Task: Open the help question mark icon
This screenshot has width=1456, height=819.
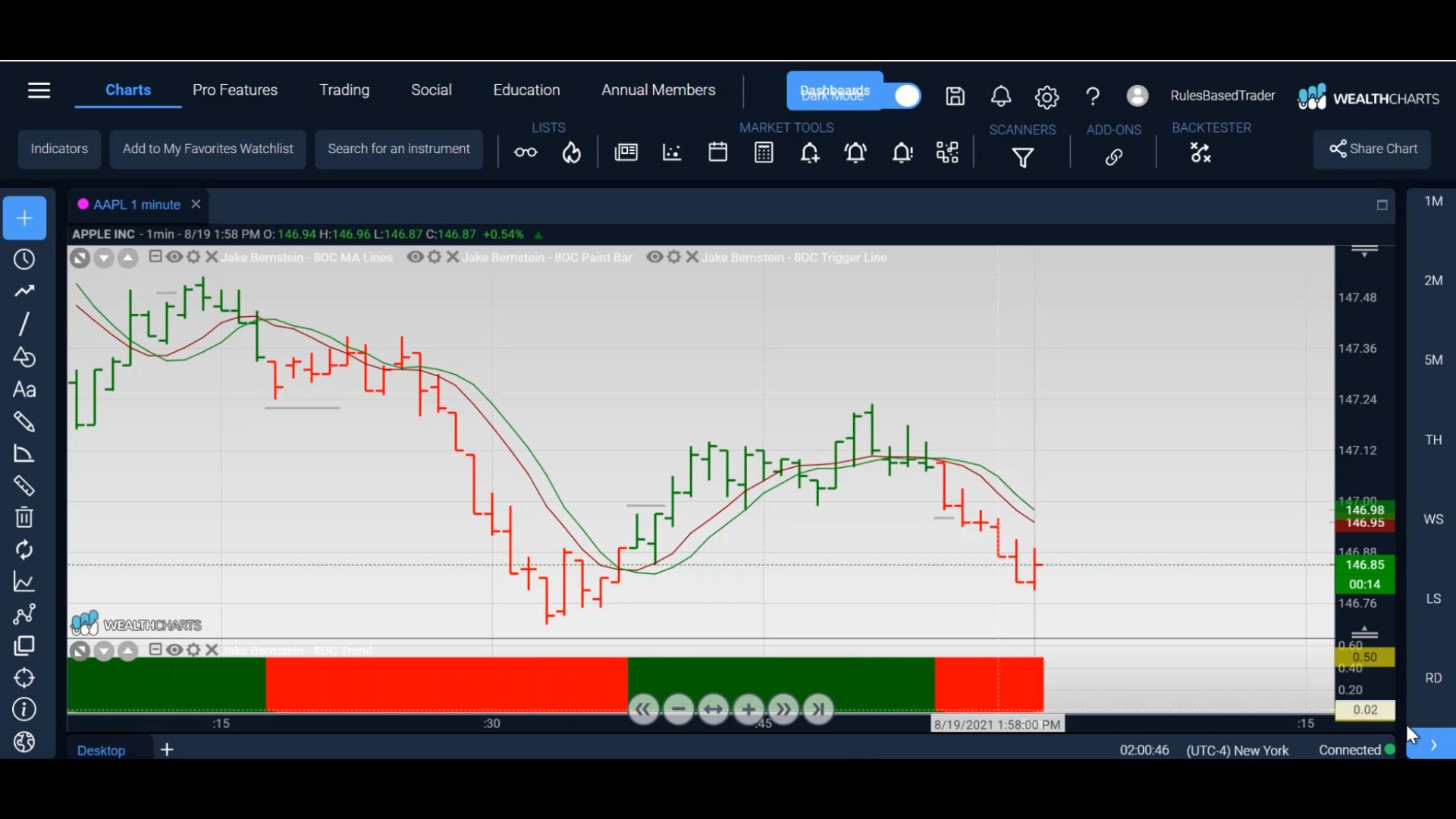Action: [x=1093, y=96]
